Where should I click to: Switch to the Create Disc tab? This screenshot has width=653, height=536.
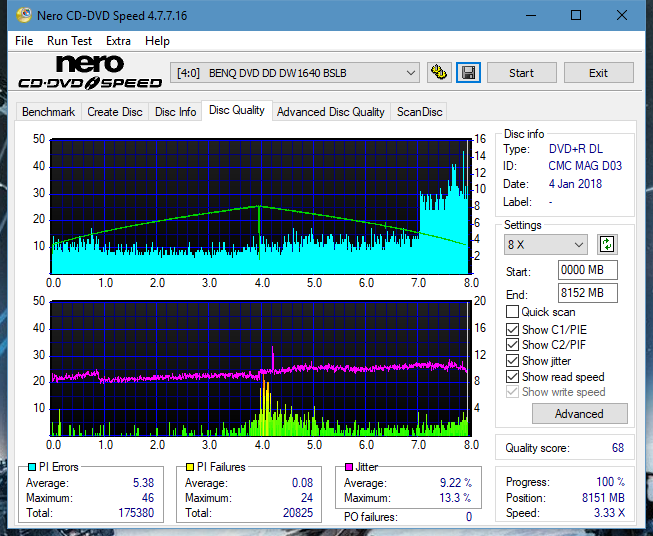[x=115, y=112]
